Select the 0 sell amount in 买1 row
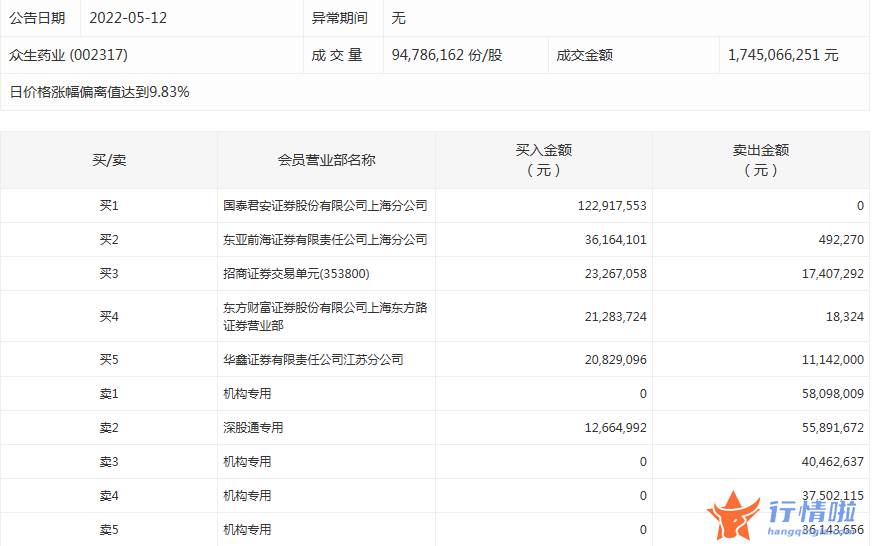The width and height of the screenshot is (872, 546). tap(860, 206)
